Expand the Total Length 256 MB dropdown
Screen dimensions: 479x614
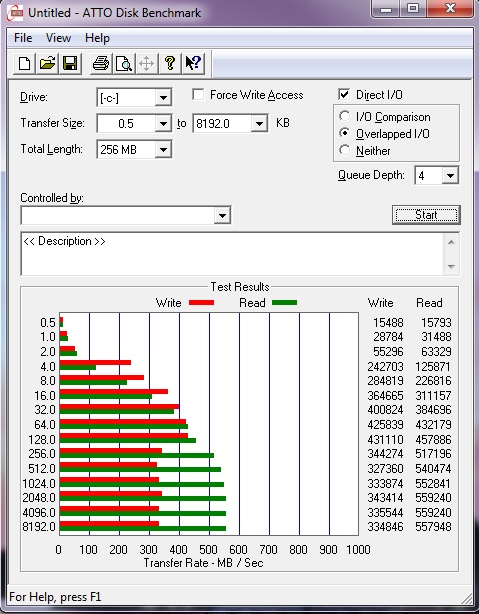pos(163,150)
